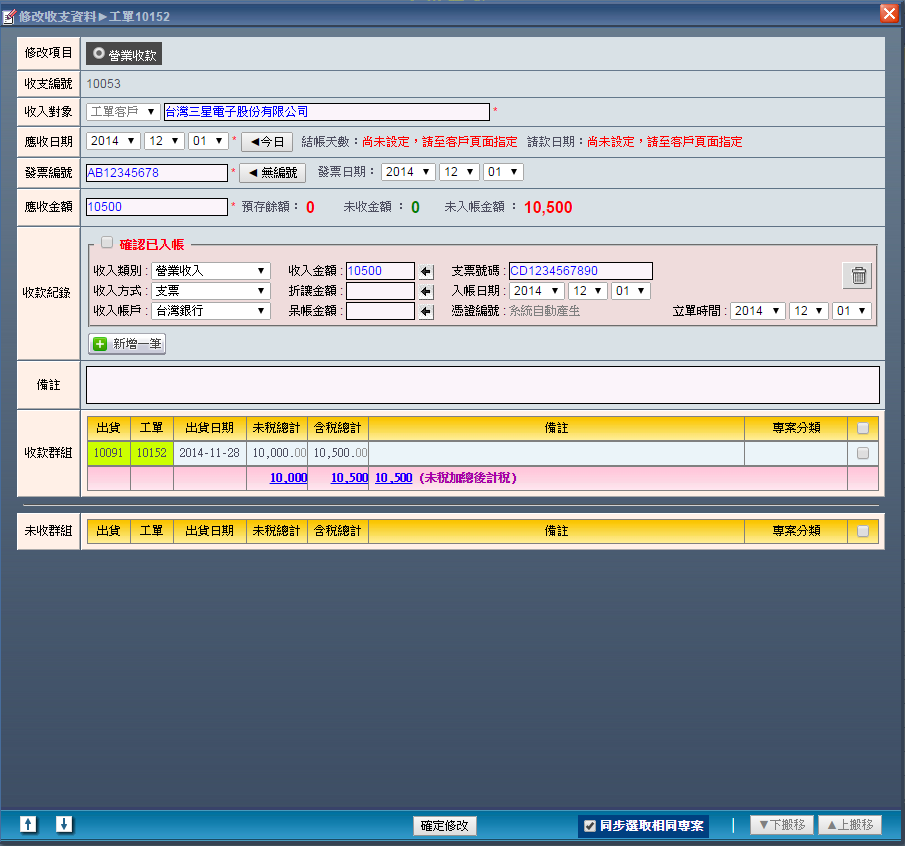Open the 收入帳戶 dropdown showing 台灣銀行
Viewport: 905px width, 846px height.
(210, 311)
